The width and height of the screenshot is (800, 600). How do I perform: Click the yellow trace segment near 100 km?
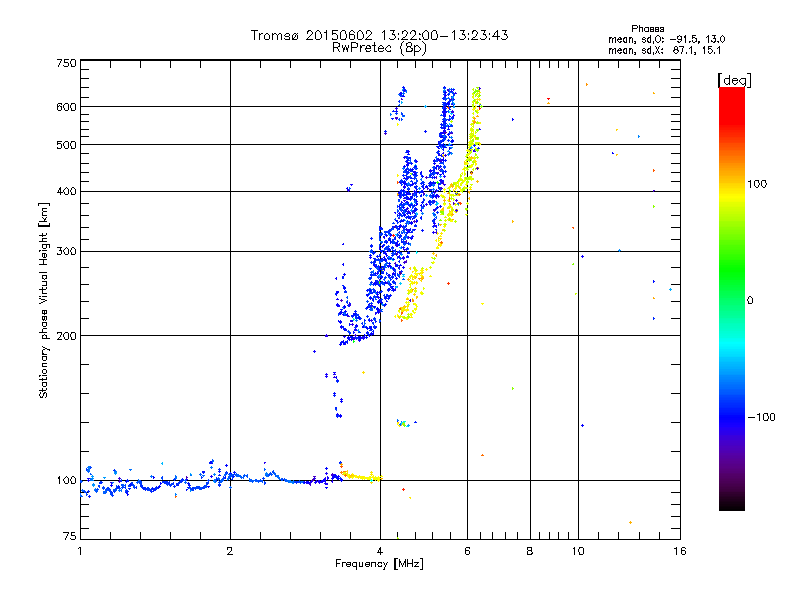pyautogui.click(x=362, y=477)
